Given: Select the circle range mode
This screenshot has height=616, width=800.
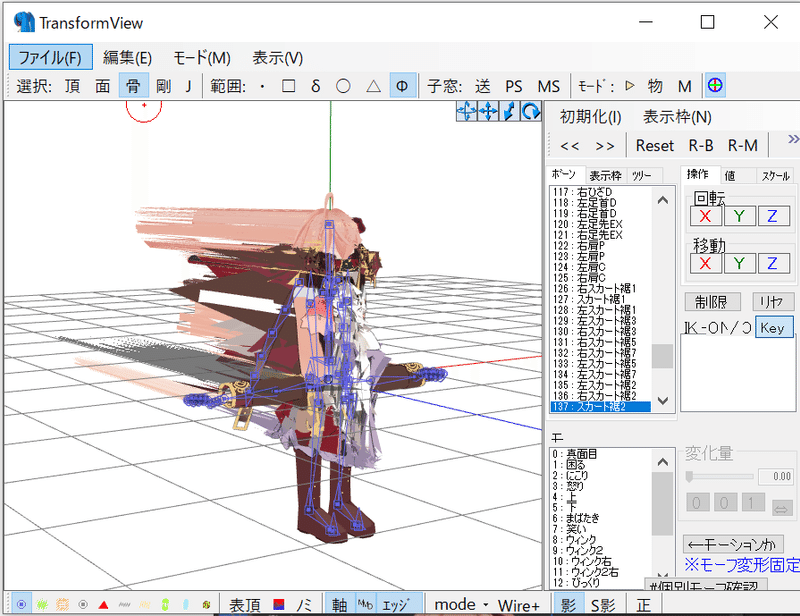Looking at the screenshot, I should point(343,86).
